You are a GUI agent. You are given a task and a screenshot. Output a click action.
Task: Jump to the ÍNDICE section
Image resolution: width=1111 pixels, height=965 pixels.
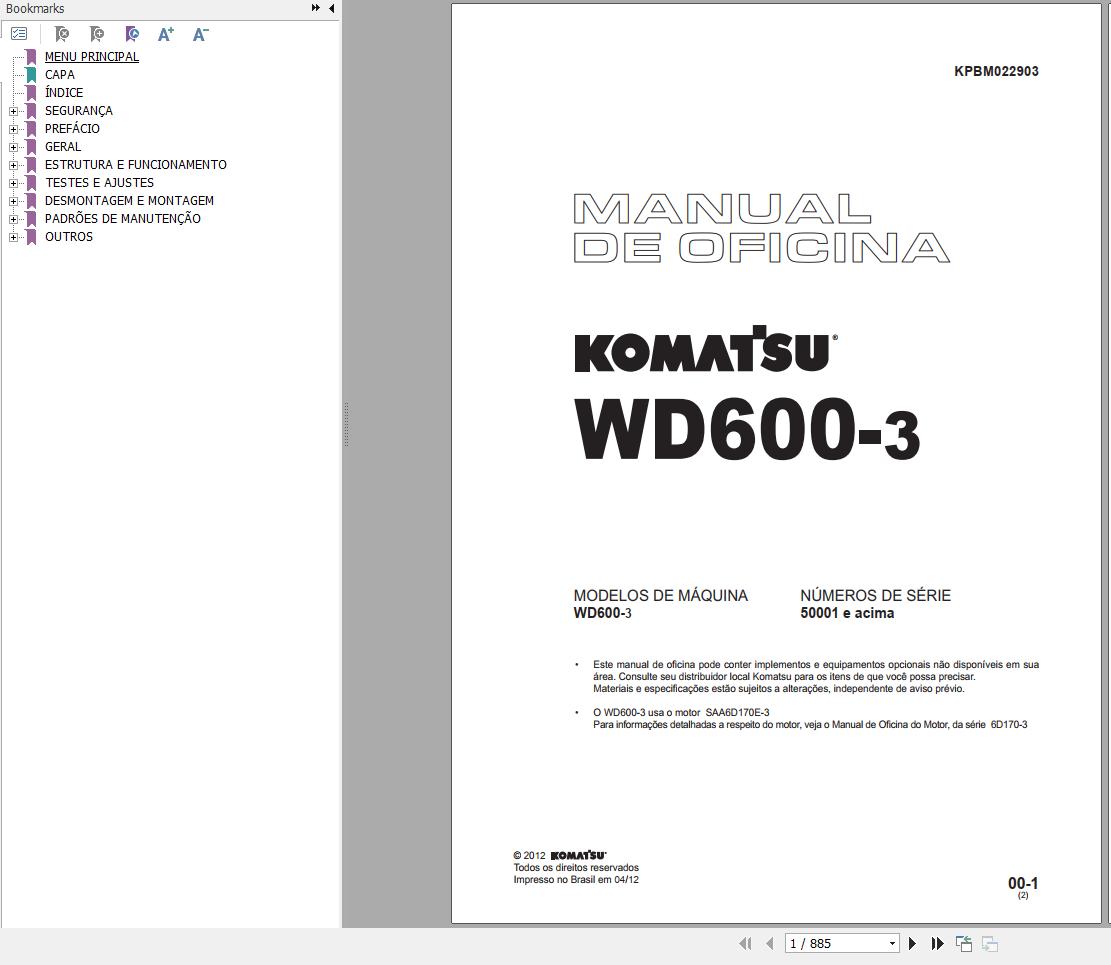pos(64,92)
